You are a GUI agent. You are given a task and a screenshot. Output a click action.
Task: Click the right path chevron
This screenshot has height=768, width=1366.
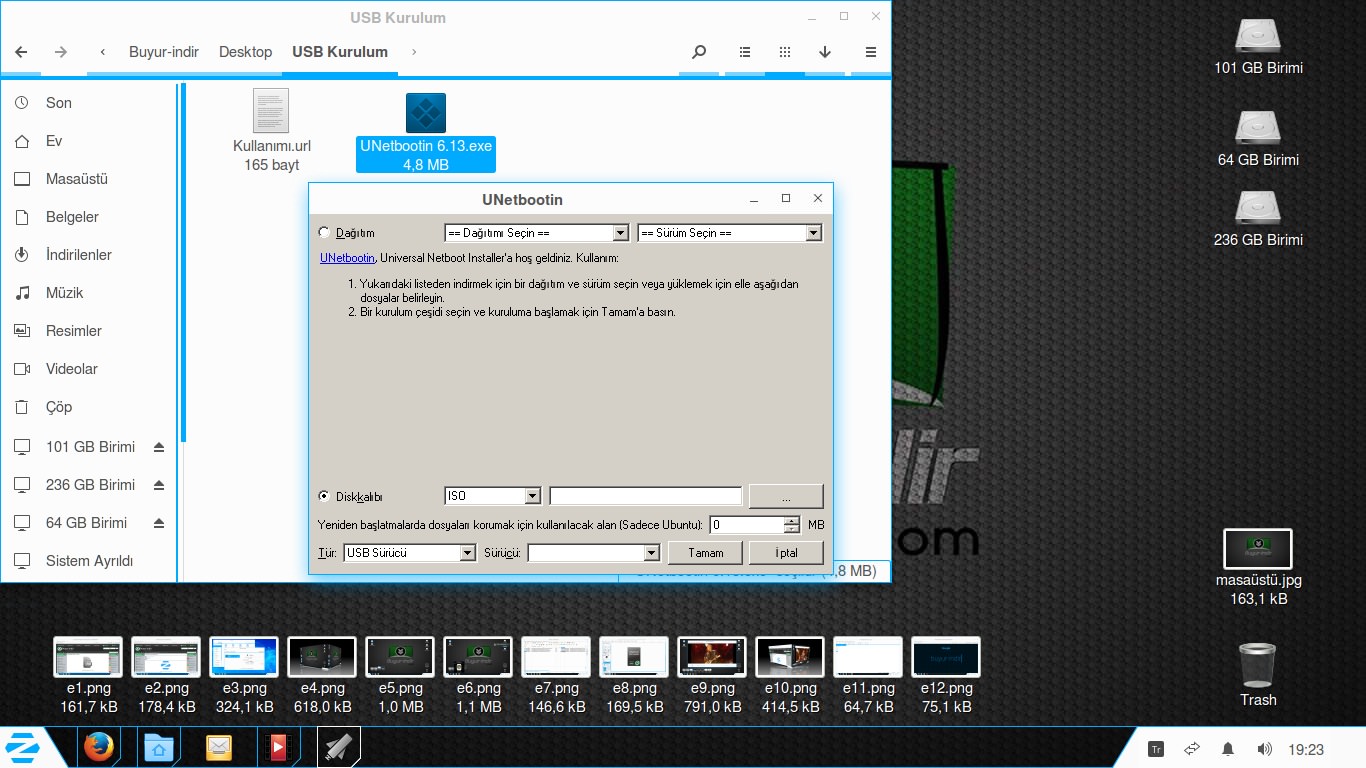point(414,52)
